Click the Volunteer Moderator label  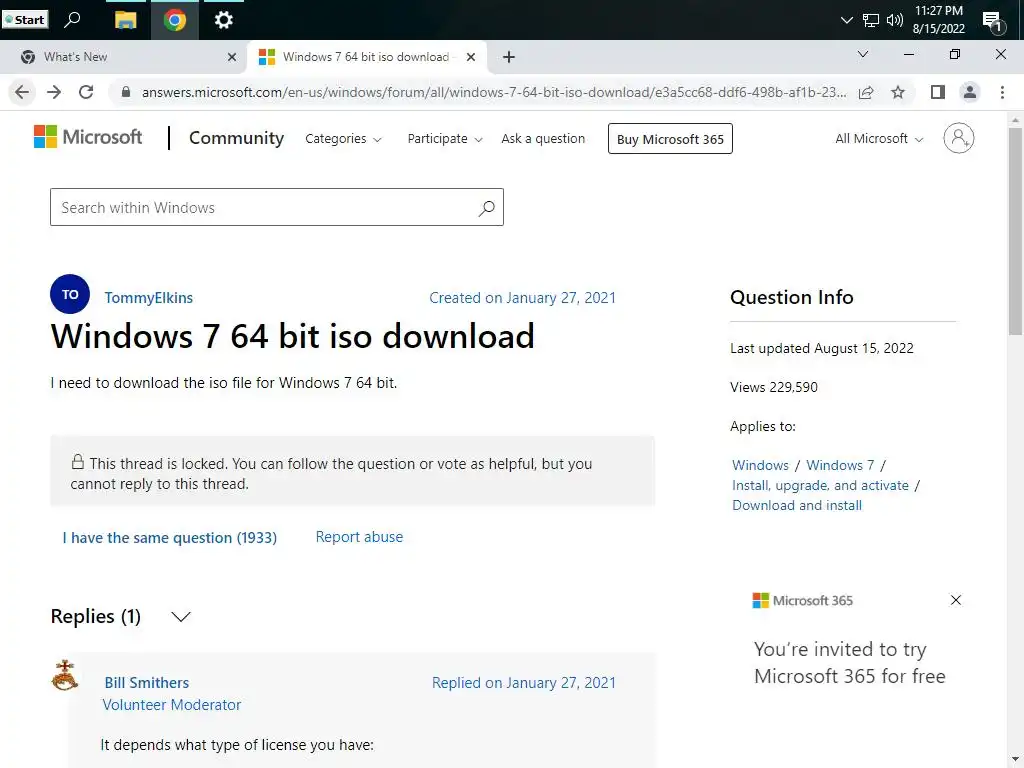(x=172, y=705)
